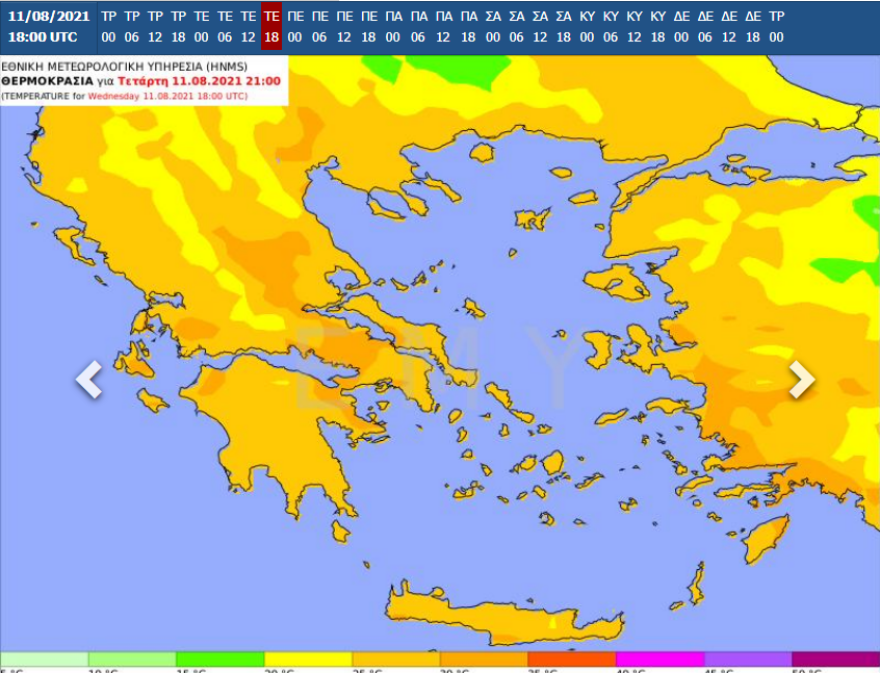
Task: Pick the ΣΑ 12 time step
Action: 540,26
